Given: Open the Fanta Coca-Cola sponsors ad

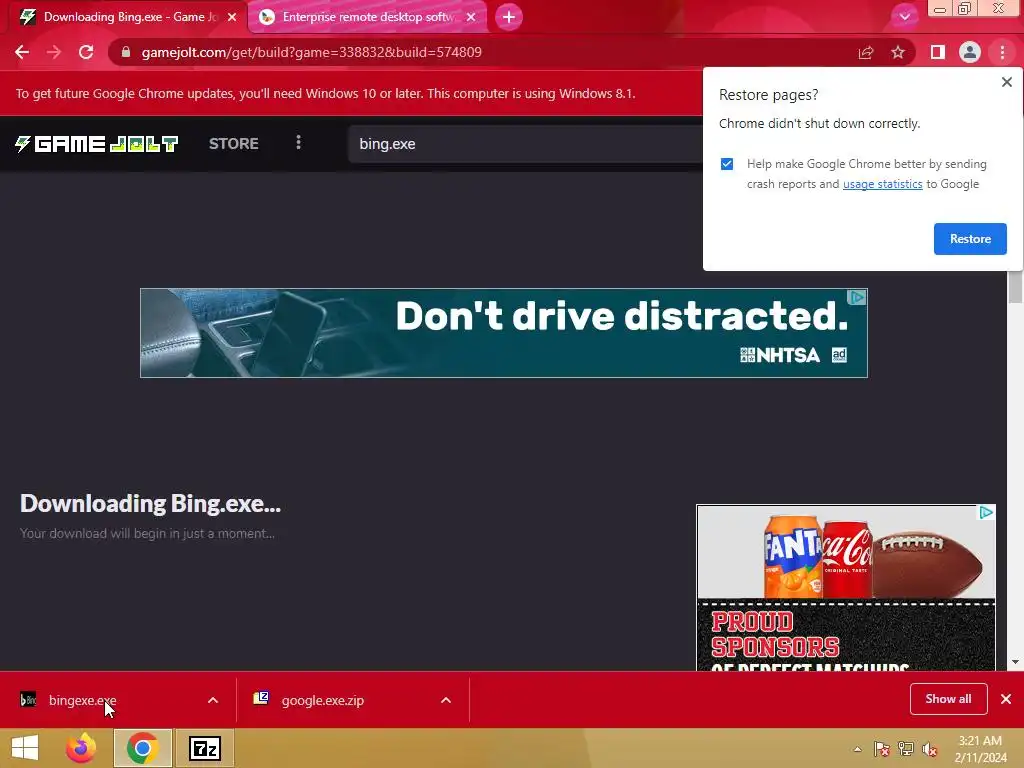Looking at the screenshot, I should (846, 588).
